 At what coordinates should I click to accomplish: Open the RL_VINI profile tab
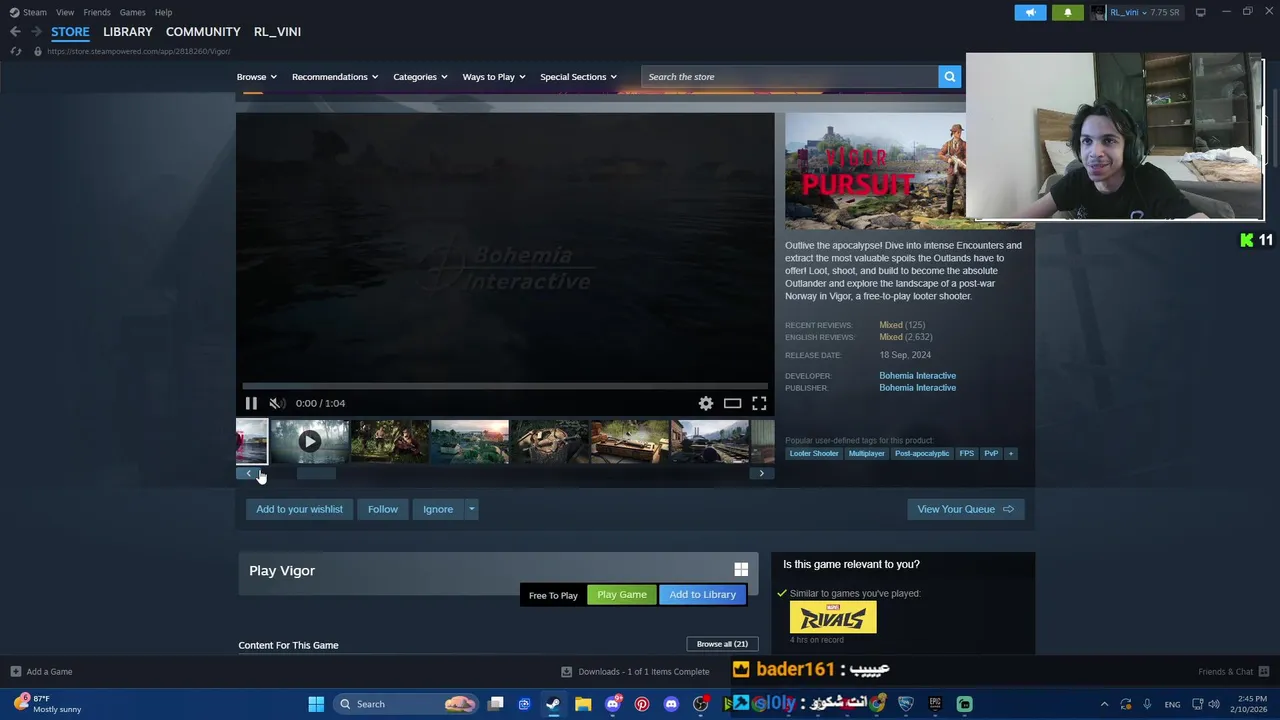[x=277, y=32]
